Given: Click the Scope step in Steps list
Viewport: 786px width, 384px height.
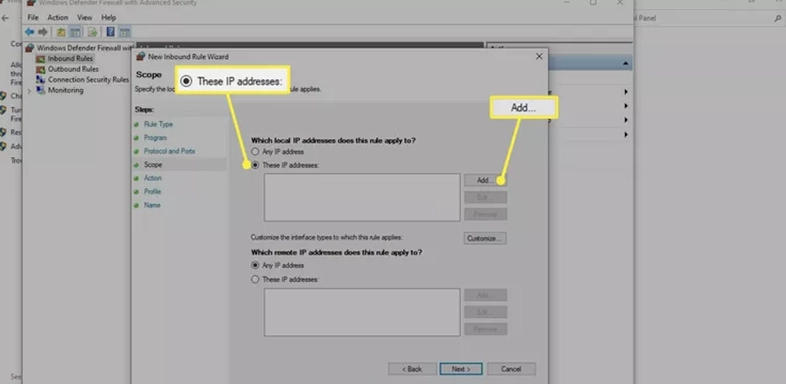Looking at the screenshot, I should click(x=153, y=164).
